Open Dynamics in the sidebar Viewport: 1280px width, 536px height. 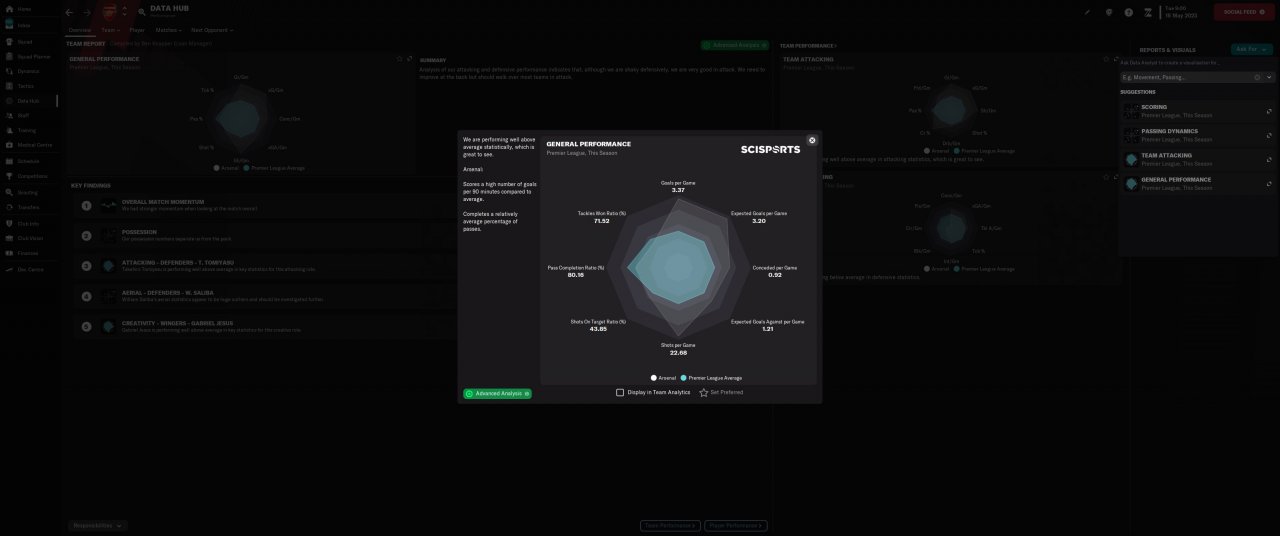coord(28,71)
